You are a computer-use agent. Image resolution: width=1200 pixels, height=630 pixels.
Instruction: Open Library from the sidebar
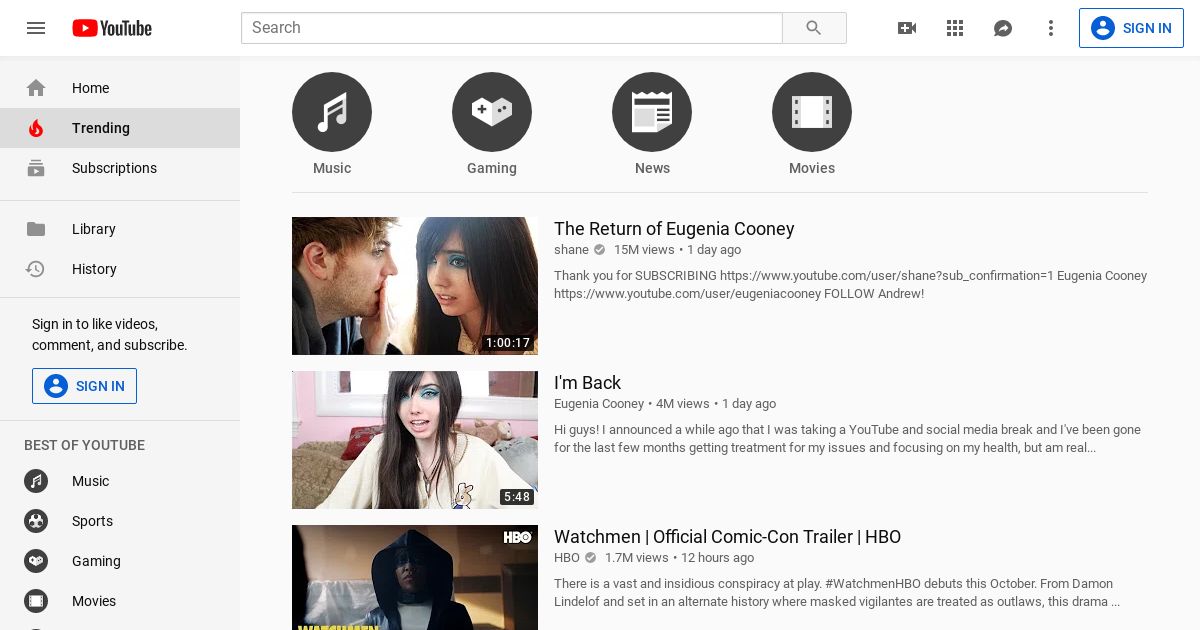120,229
